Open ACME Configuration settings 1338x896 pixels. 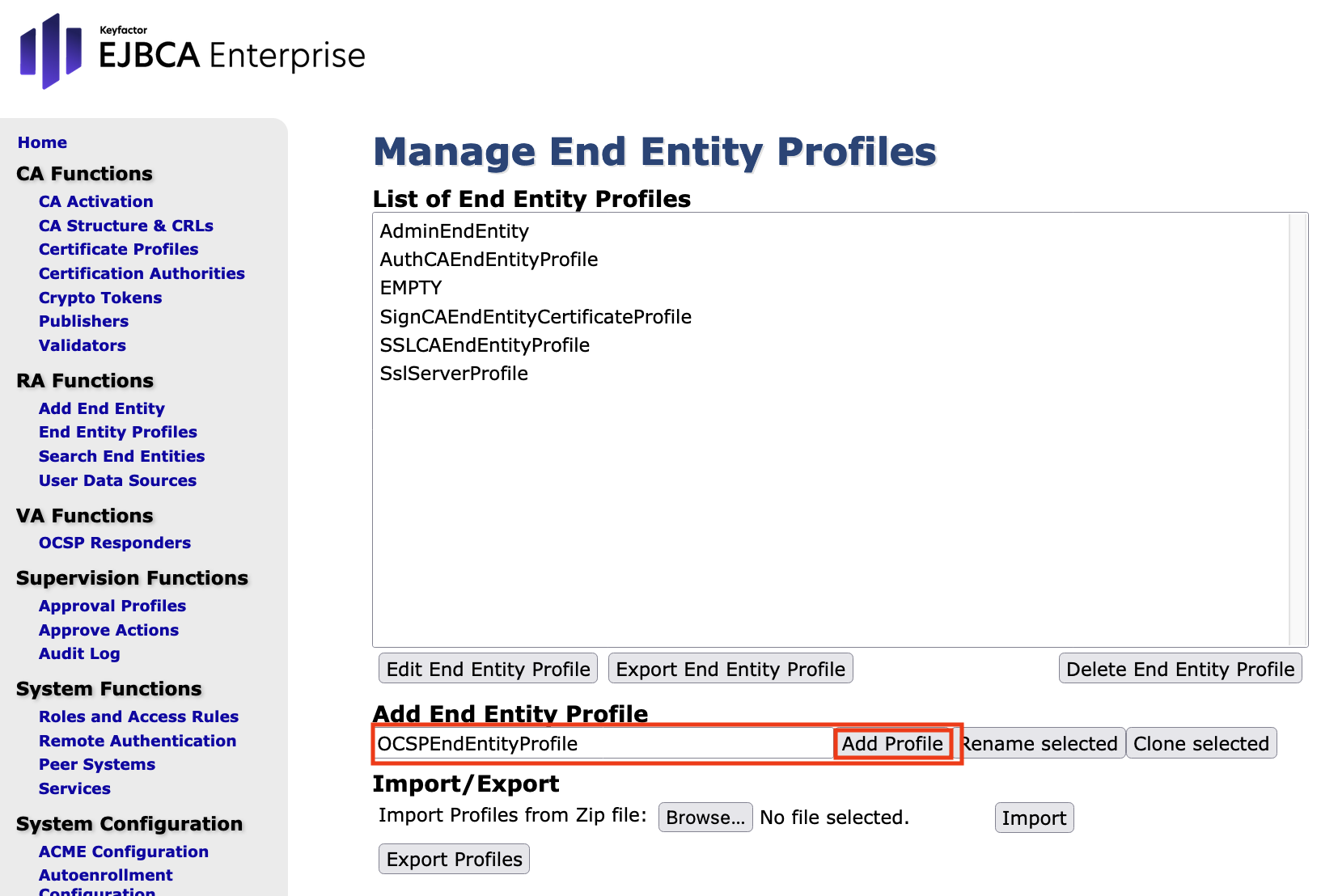(124, 852)
